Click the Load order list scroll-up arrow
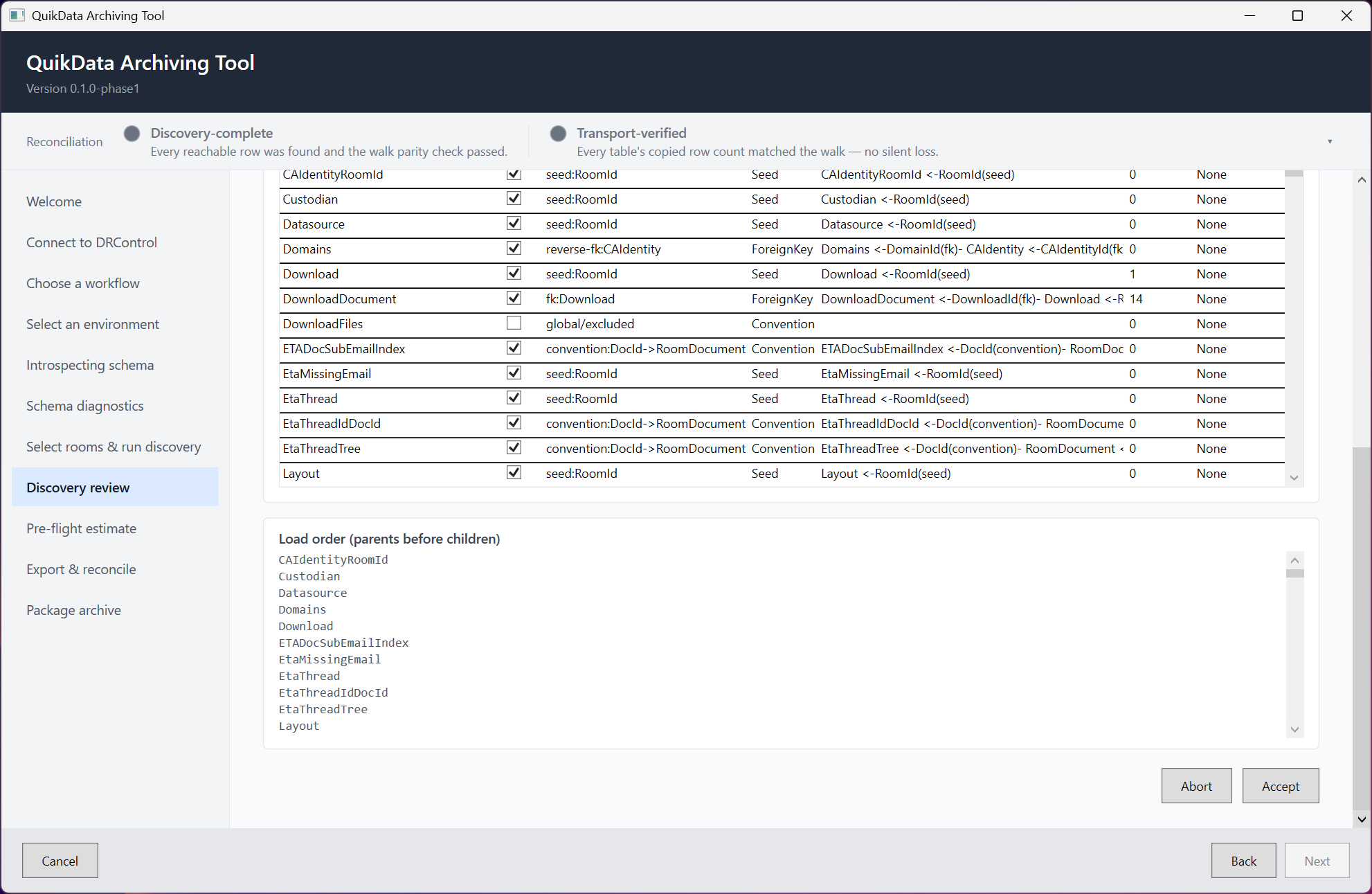The image size is (1372, 894). coord(1294,560)
